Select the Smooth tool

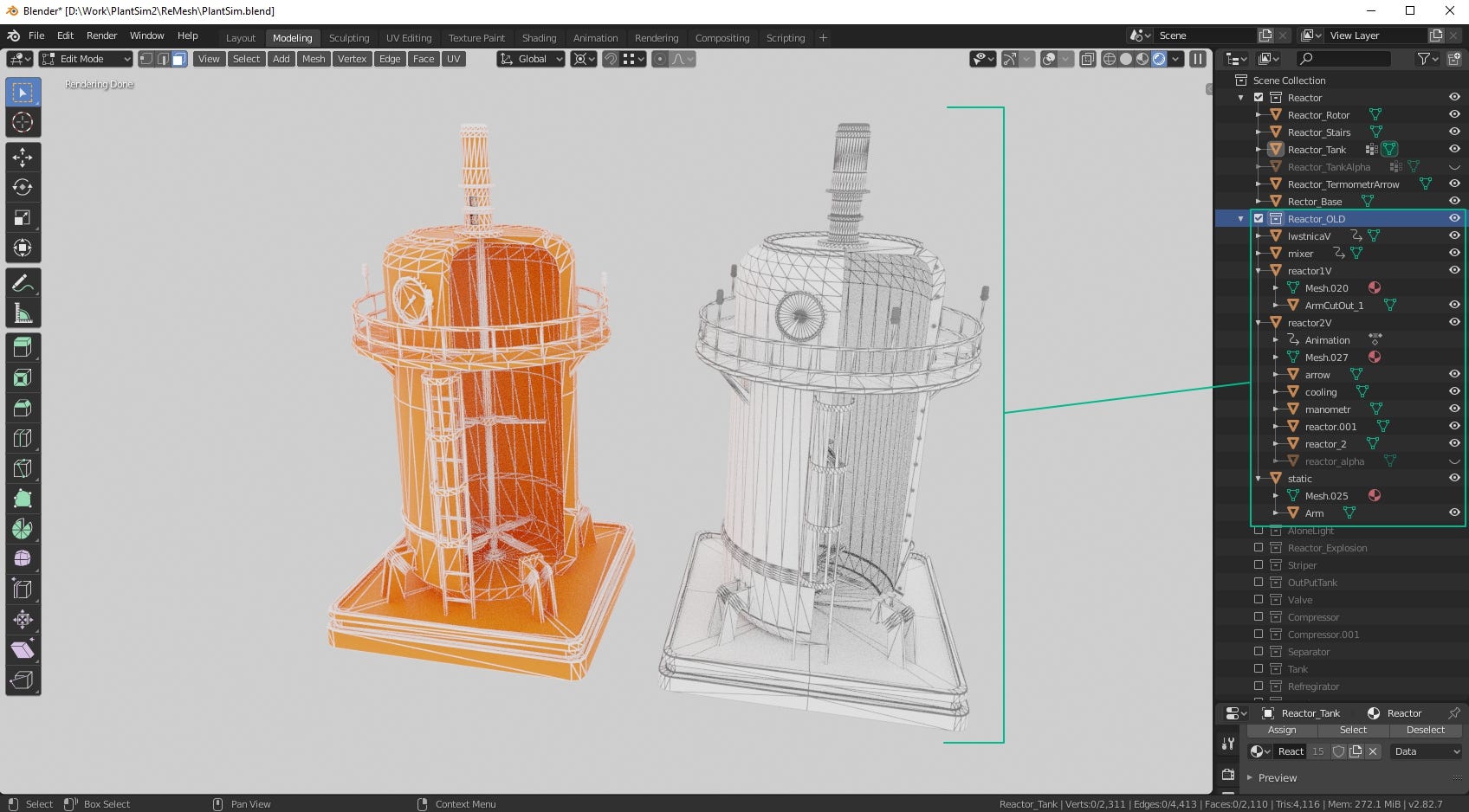click(x=23, y=559)
